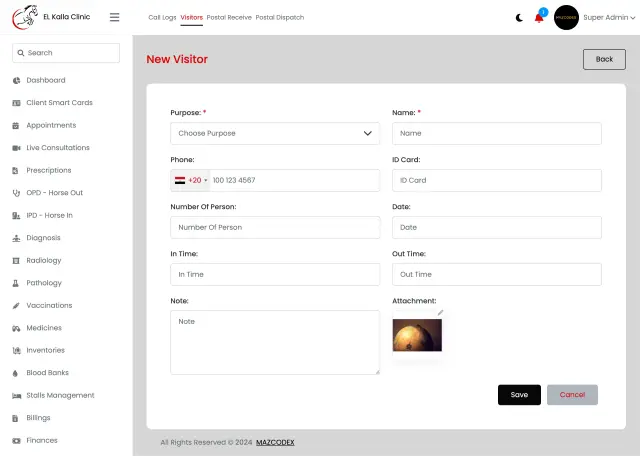This screenshot has height=456, width=640.
Task: Select the Visitors tab
Action: coord(191,18)
